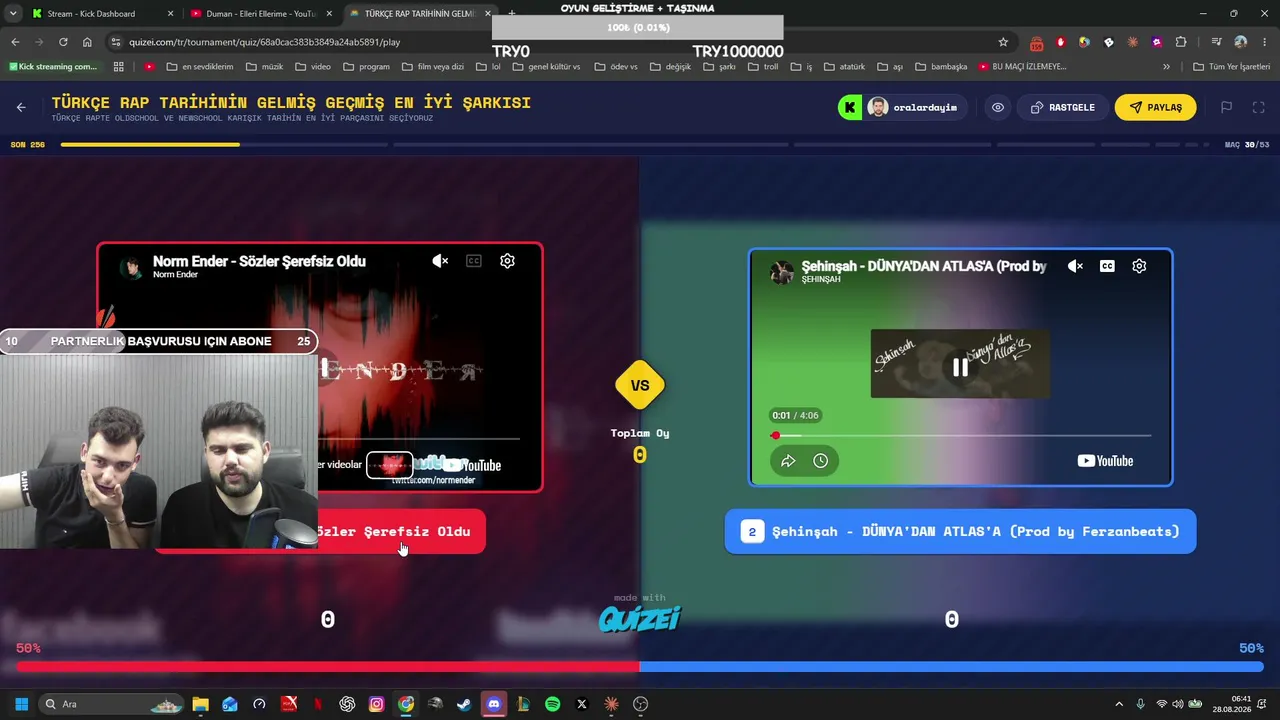This screenshot has height=720, width=1280.
Task: Enter fullscreen mode on quiz page
Action: click(x=1258, y=107)
